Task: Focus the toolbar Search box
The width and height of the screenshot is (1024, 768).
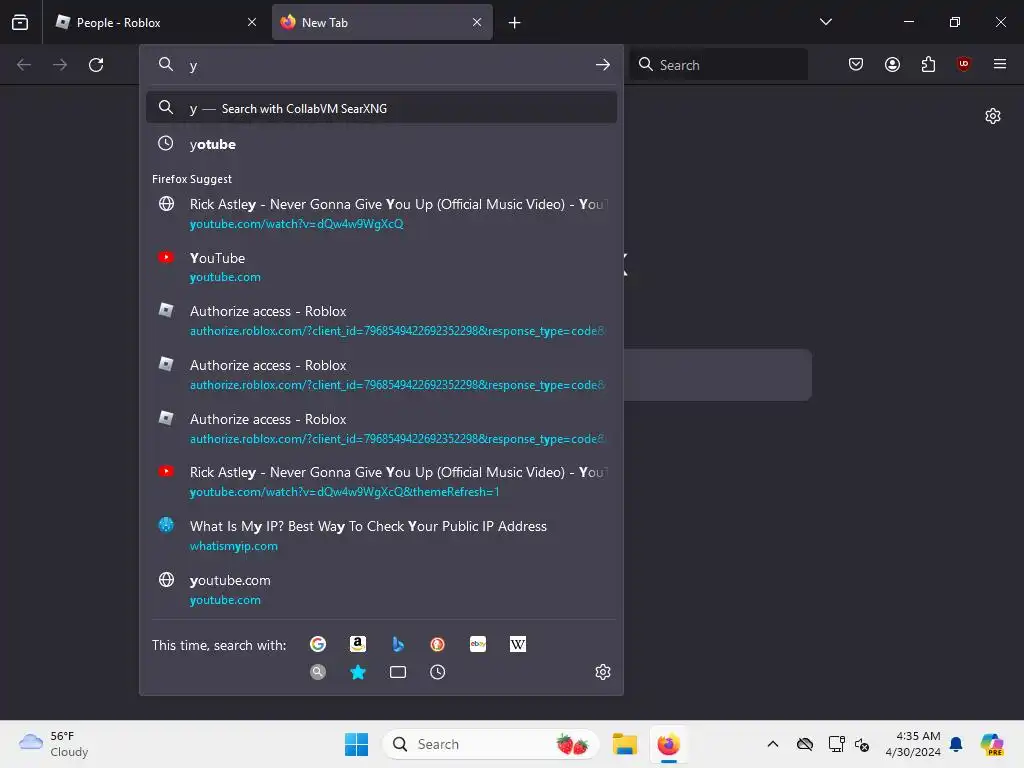Action: (718, 65)
